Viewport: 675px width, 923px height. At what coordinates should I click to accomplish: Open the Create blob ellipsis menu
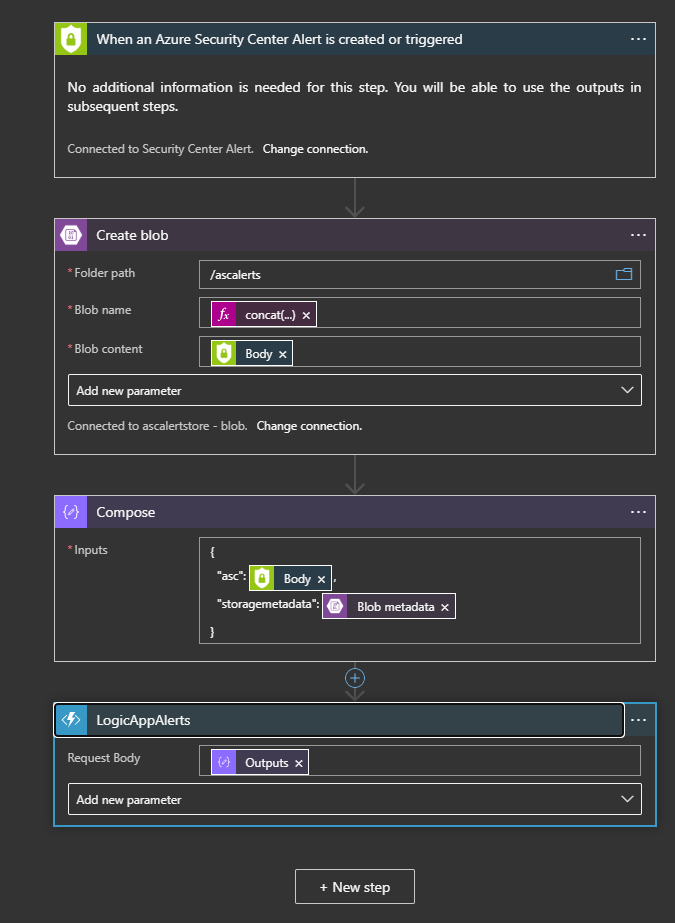click(x=639, y=236)
